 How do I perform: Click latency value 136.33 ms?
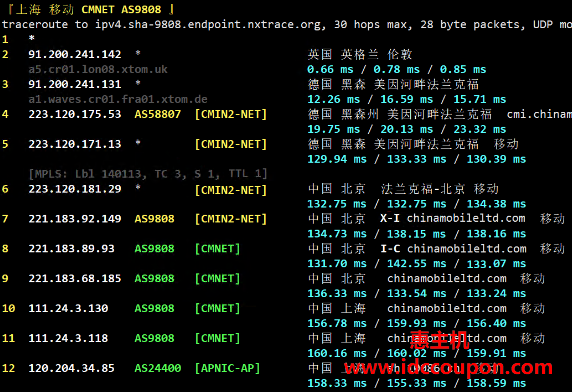coord(337,294)
